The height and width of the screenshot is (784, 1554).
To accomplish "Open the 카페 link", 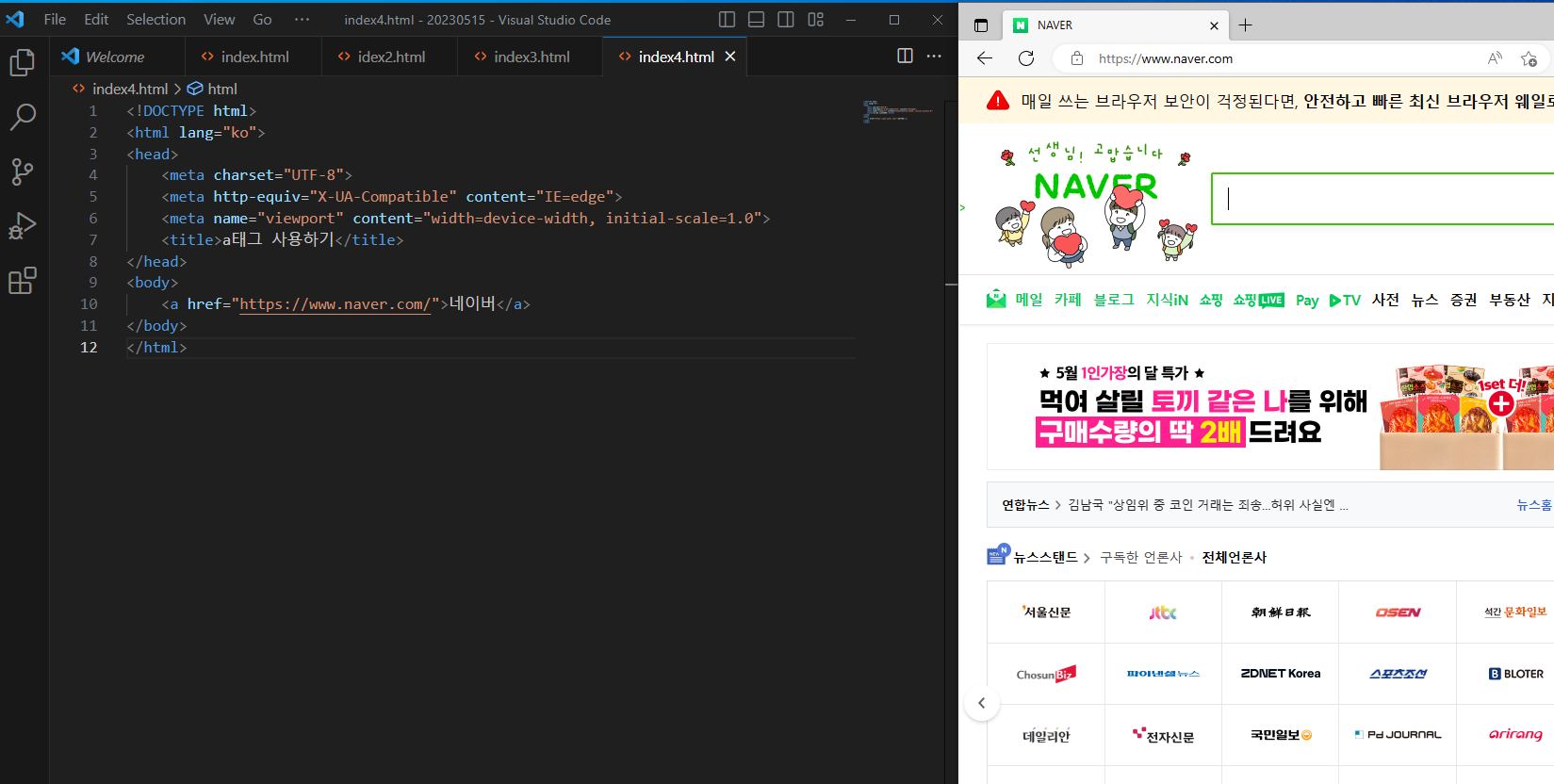I will point(1068,300).
